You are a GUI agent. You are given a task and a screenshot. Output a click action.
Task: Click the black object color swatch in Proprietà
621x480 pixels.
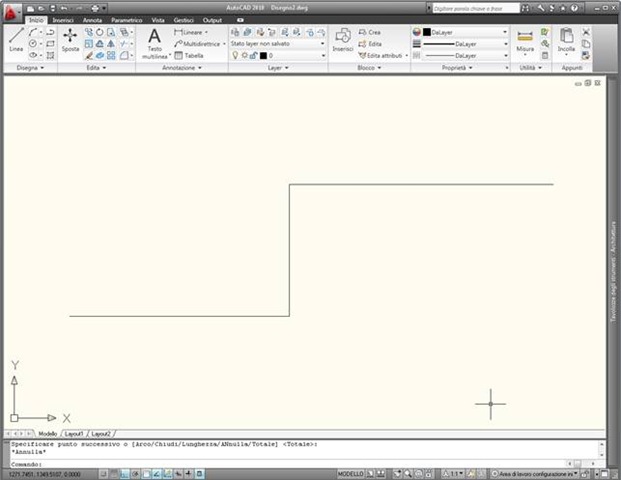[427, 32]
